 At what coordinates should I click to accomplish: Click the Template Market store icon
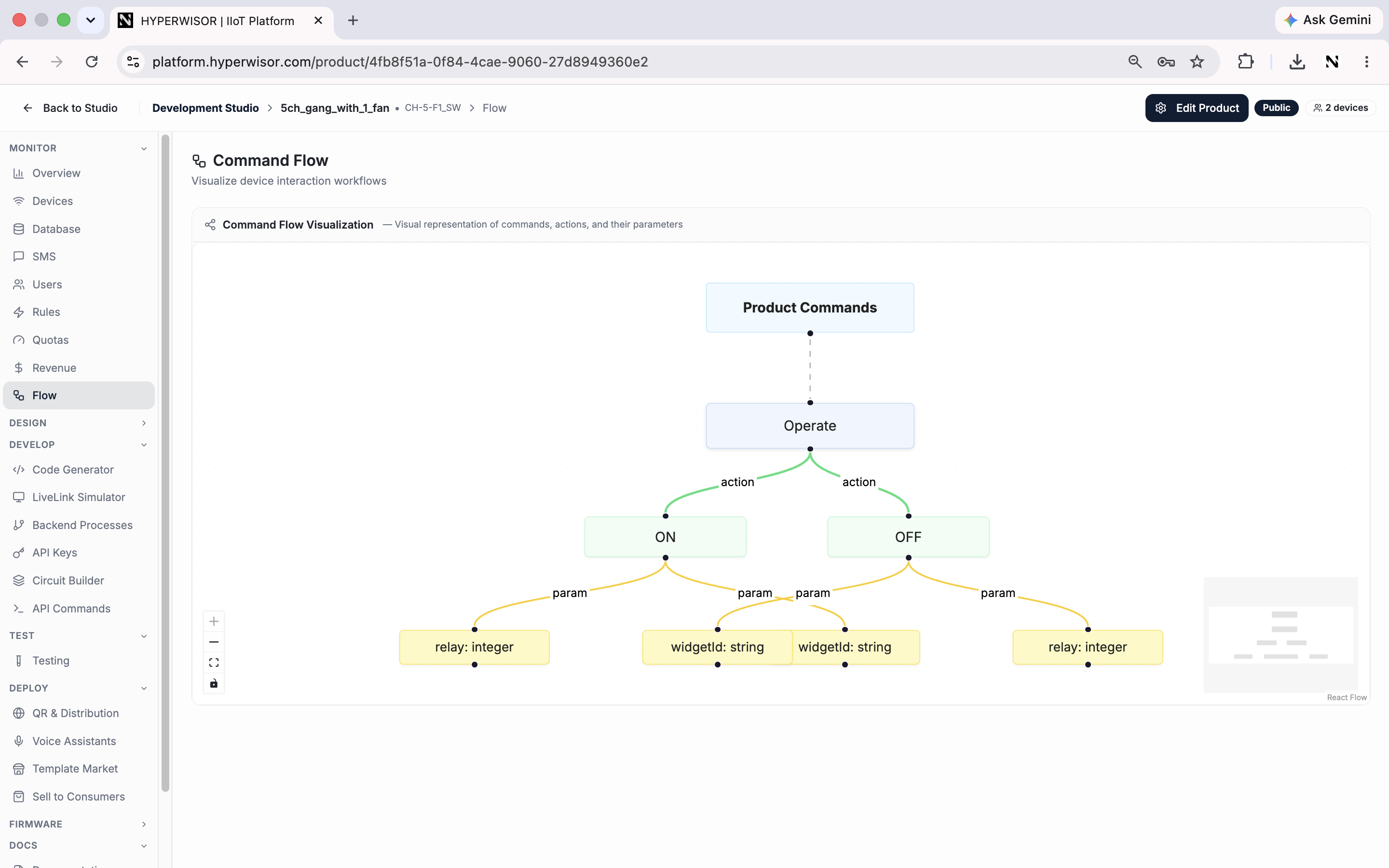(19, 769)
